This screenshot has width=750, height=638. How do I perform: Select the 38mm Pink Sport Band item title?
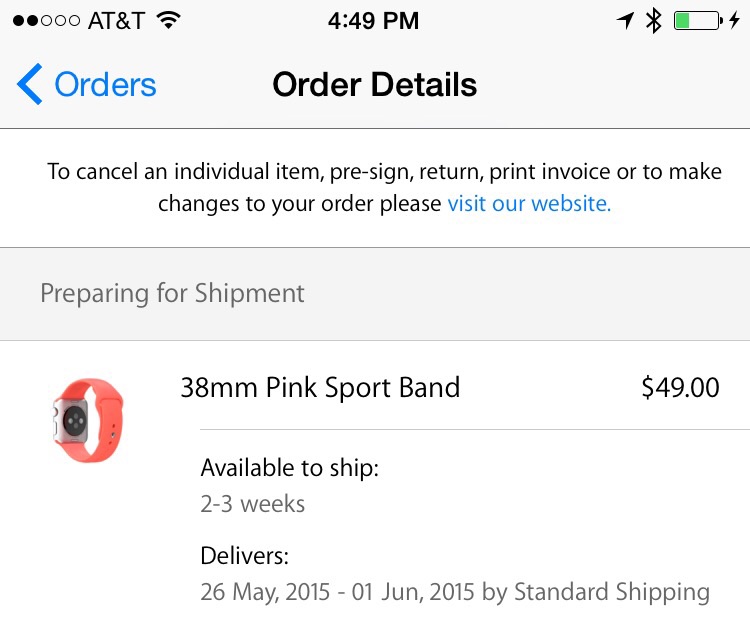320,387
